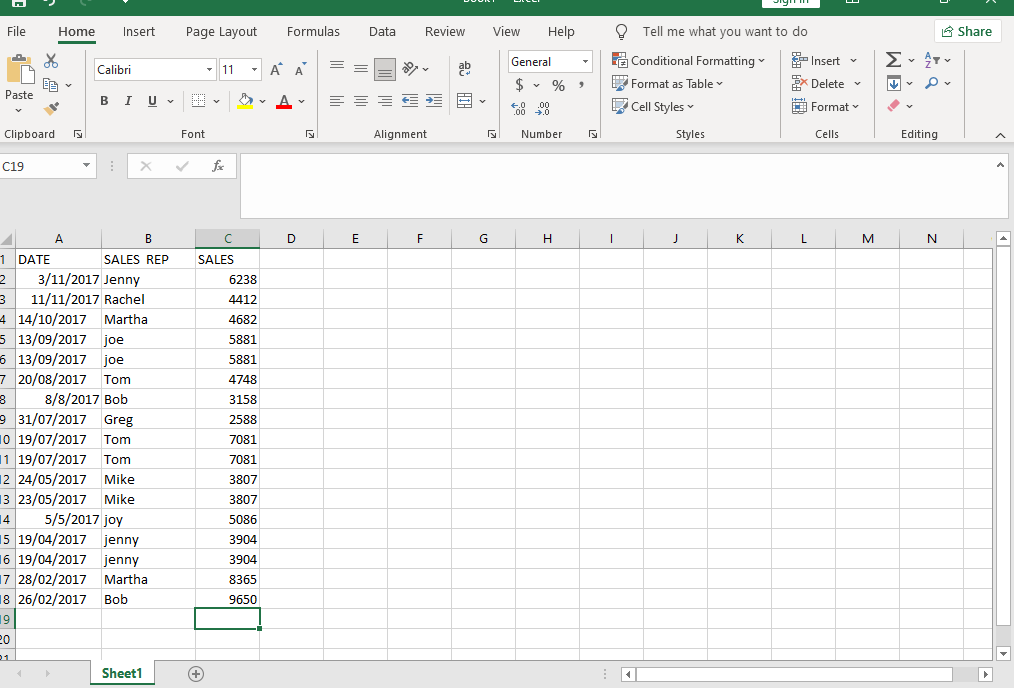The width and height of the screenshot is (1014, 688).
Task: Click the Percent Style icon
Action: tap(558, 86)
